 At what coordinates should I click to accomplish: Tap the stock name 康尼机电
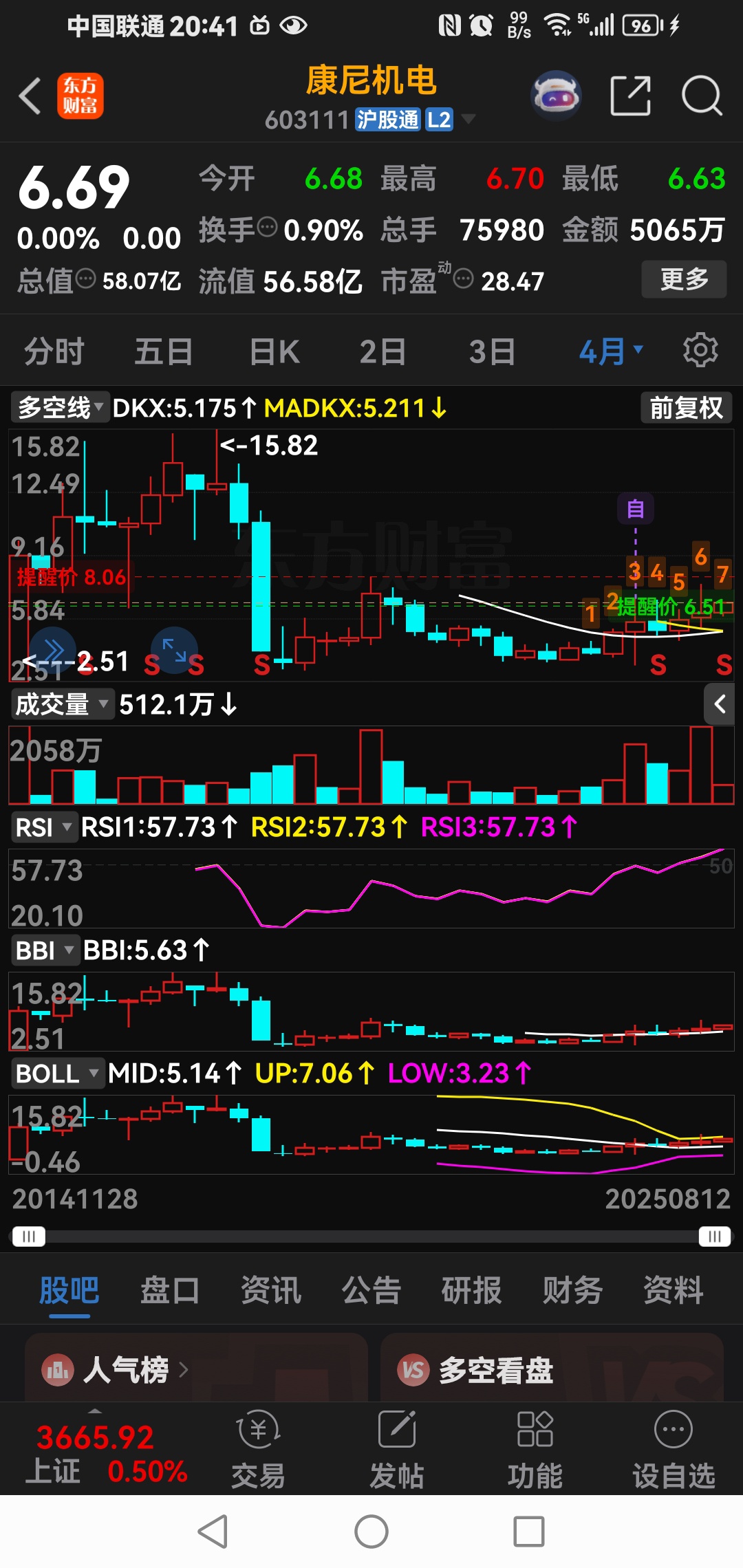point(371,80)
